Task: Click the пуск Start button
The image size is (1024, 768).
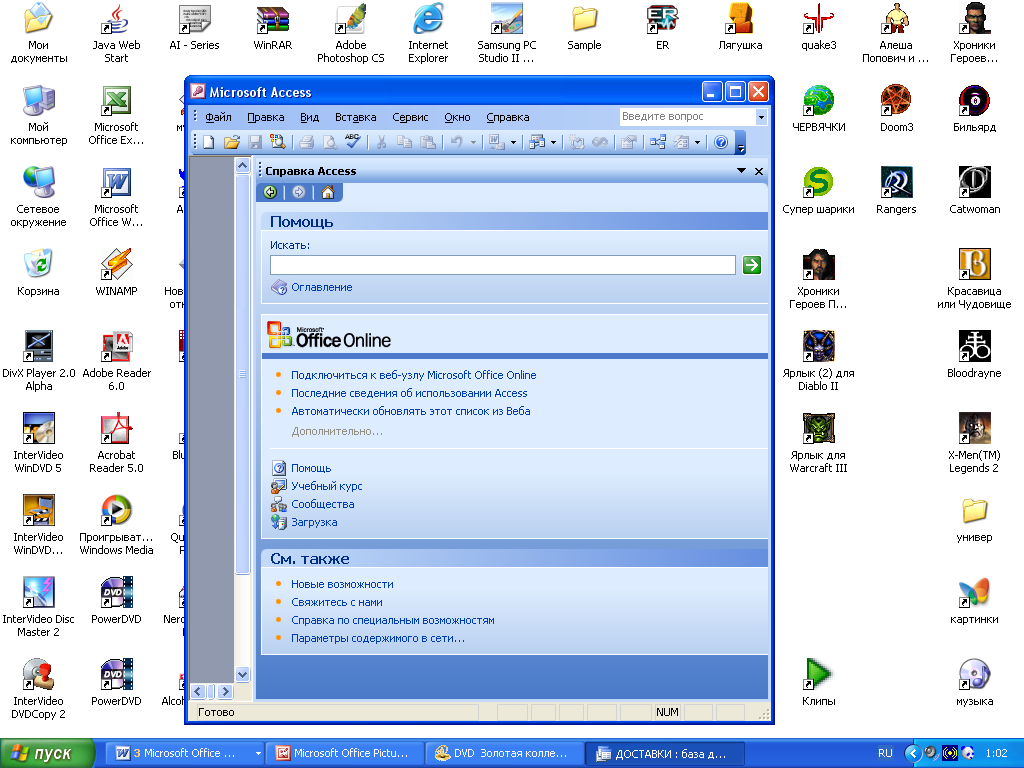Action: [48, 753]
